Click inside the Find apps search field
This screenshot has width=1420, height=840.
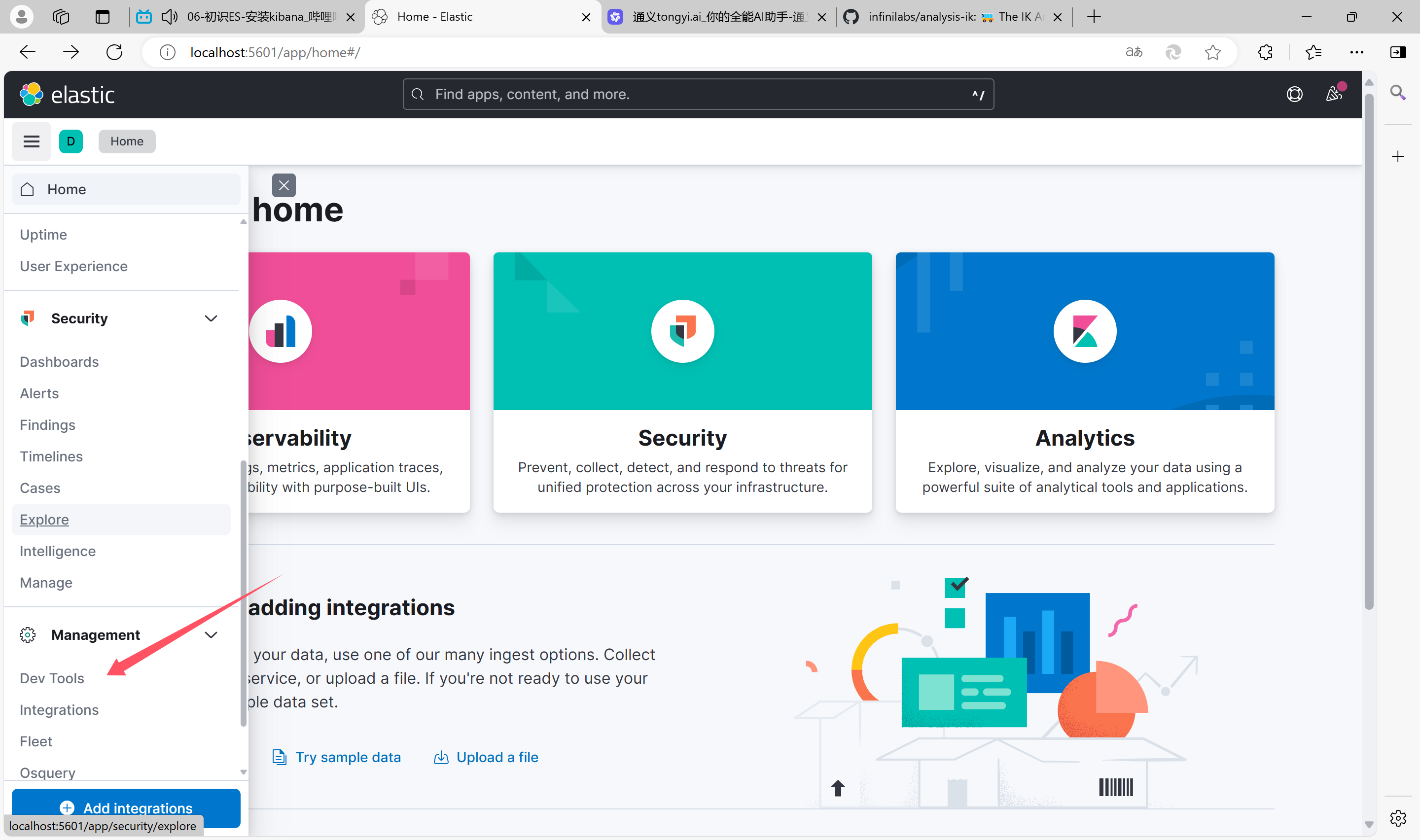696,94
